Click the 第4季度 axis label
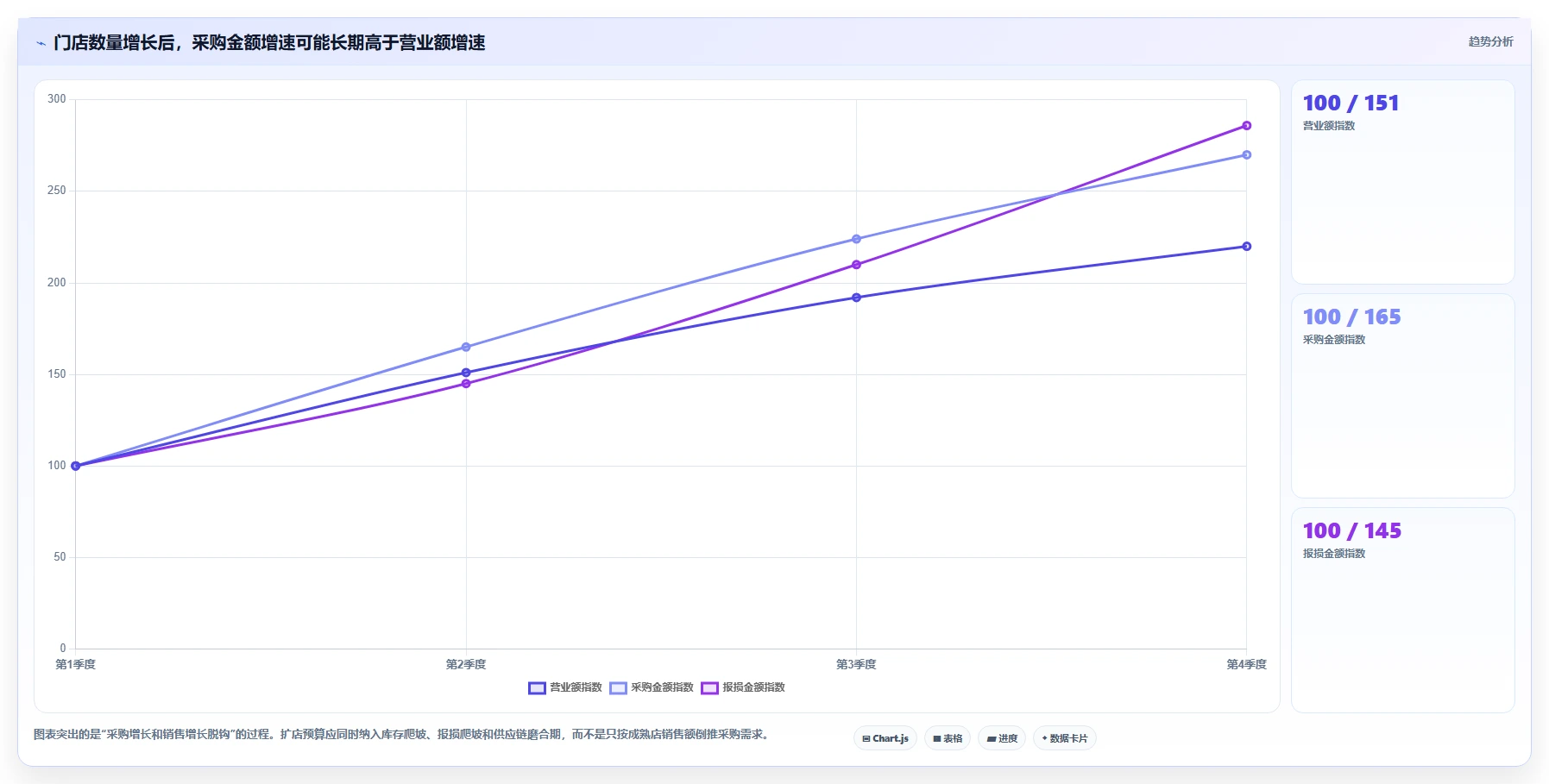Image resolution: width=1549 pixels, height=784 pixels. coord(1246,665)
